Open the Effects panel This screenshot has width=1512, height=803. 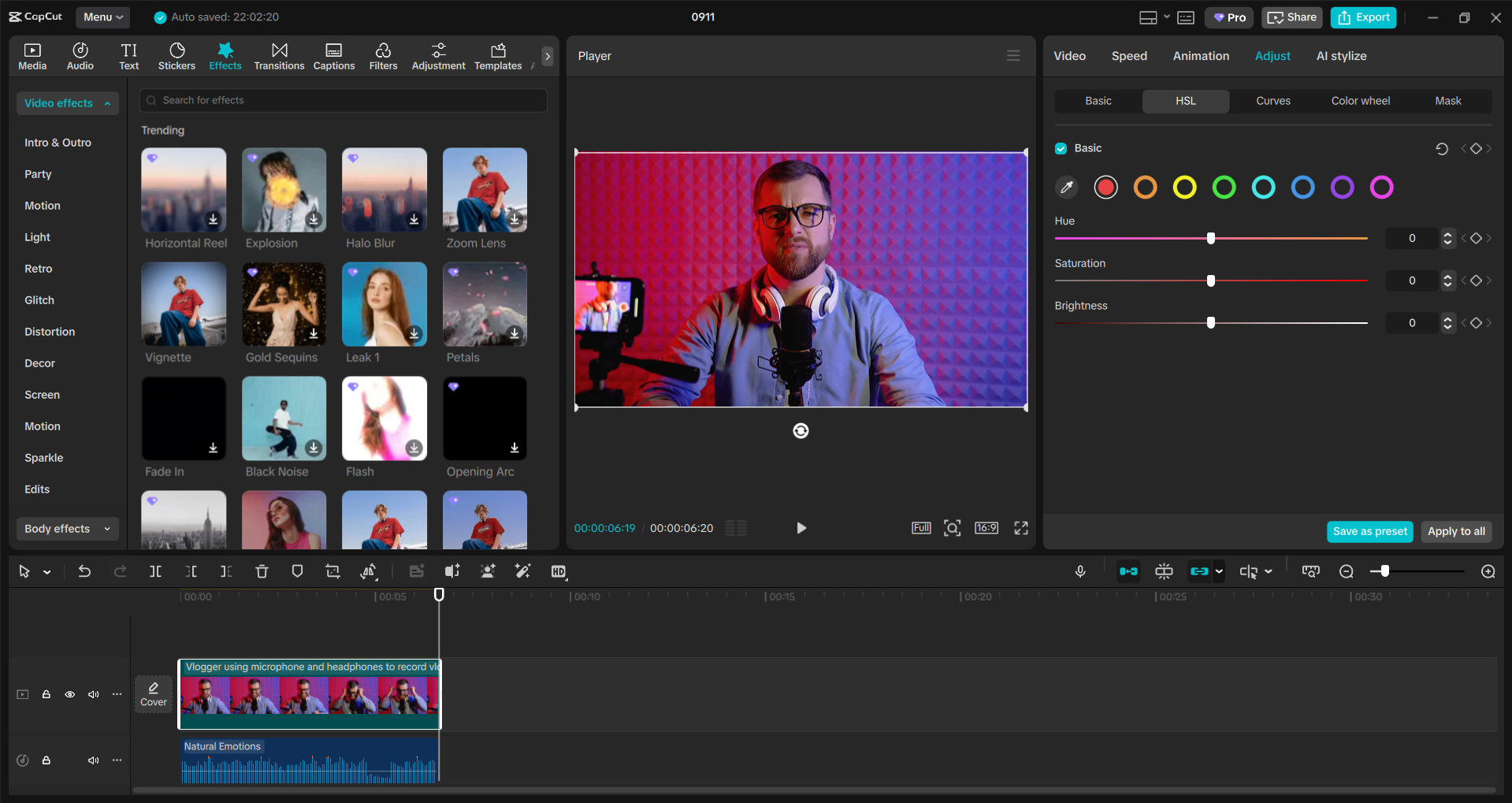click(x=225, y=55)
